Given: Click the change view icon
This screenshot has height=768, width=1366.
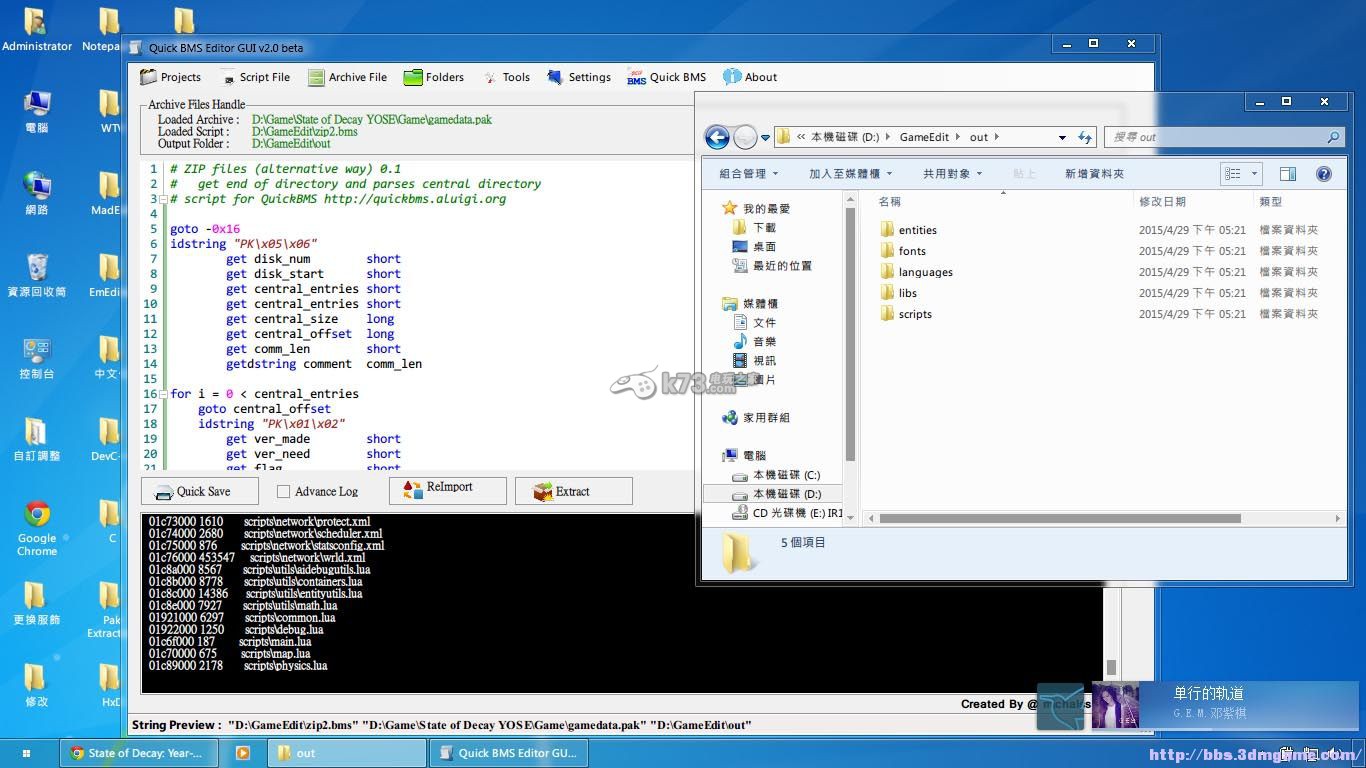Looking at the screenshot, I should click(x=1233, y=174).
